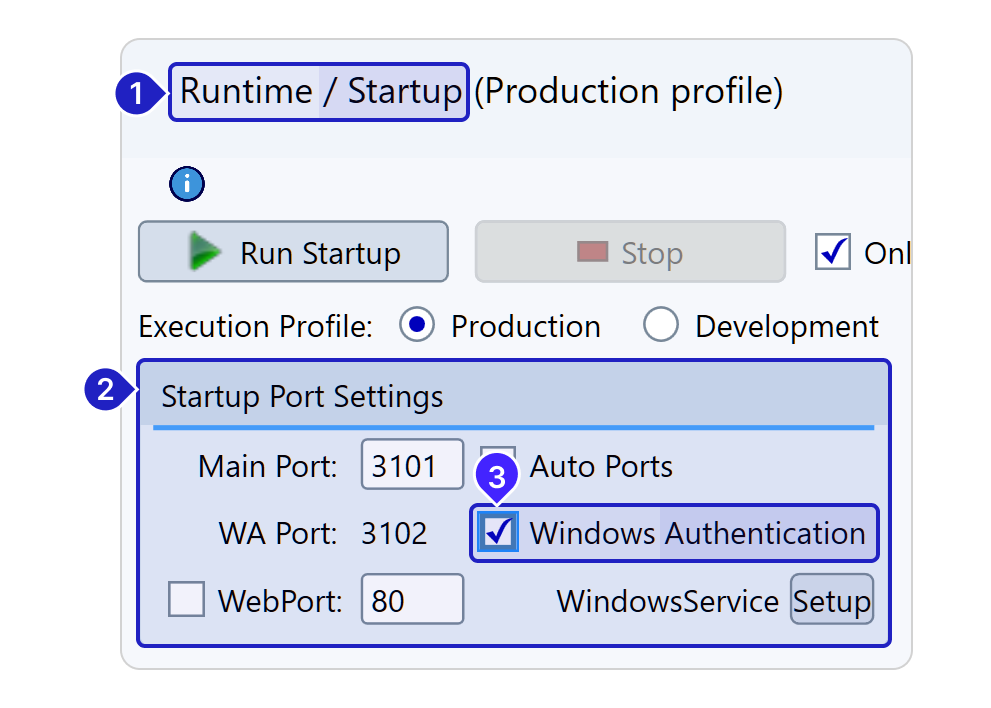
Task: Click the WebPort input field showing 80
Action: click(x=412, y=599)
